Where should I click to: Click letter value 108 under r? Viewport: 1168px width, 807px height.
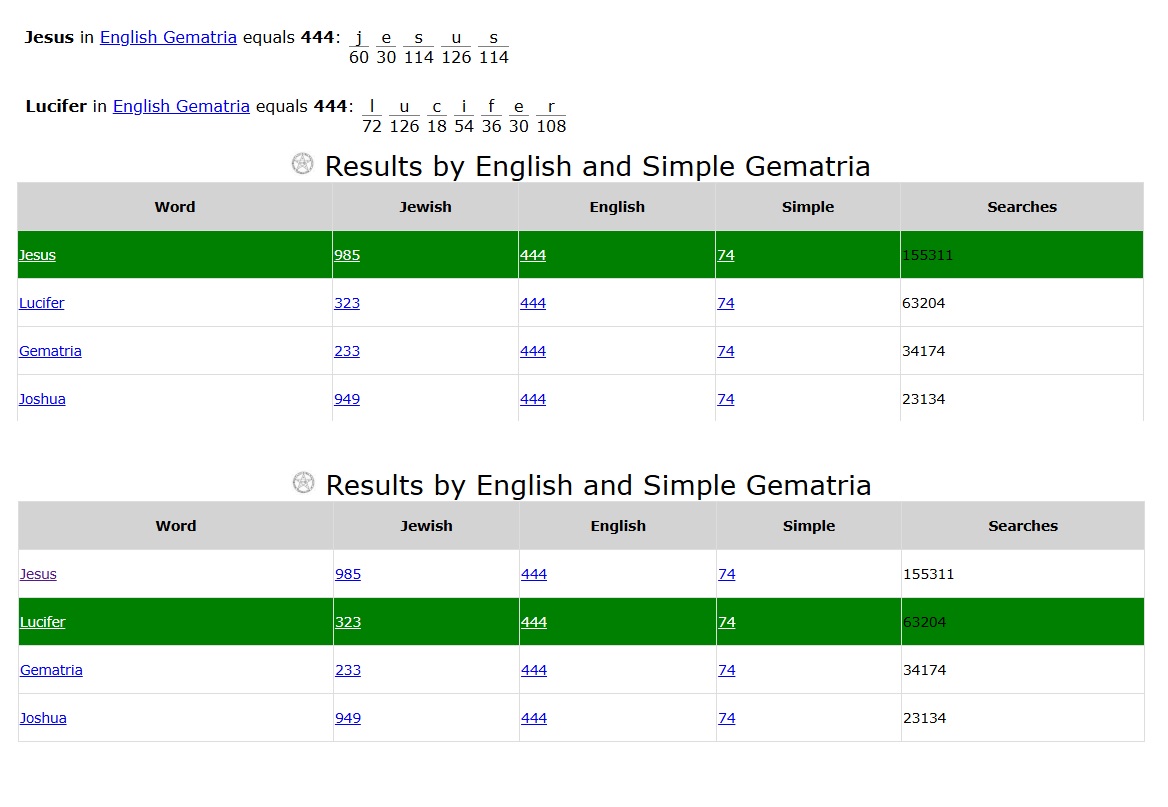[551, 127]
